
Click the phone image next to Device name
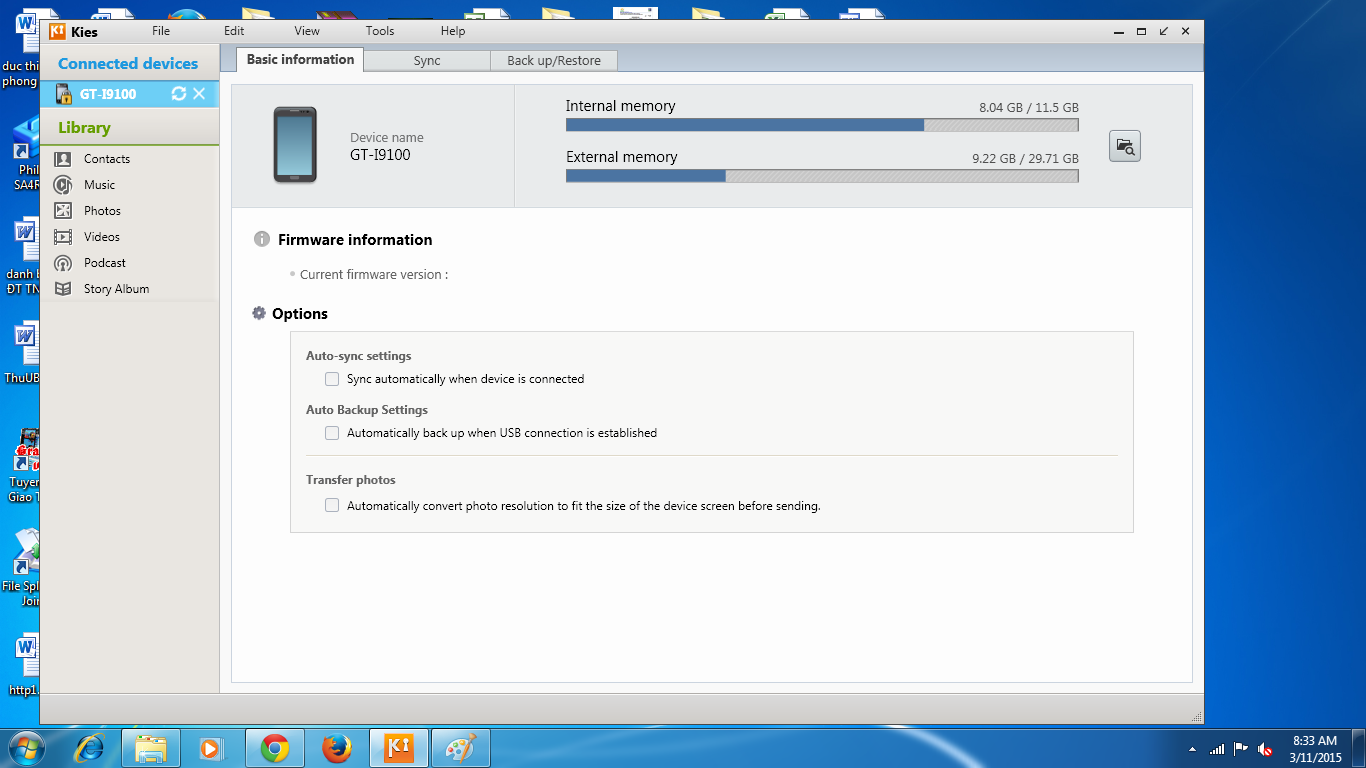point(295,145)
